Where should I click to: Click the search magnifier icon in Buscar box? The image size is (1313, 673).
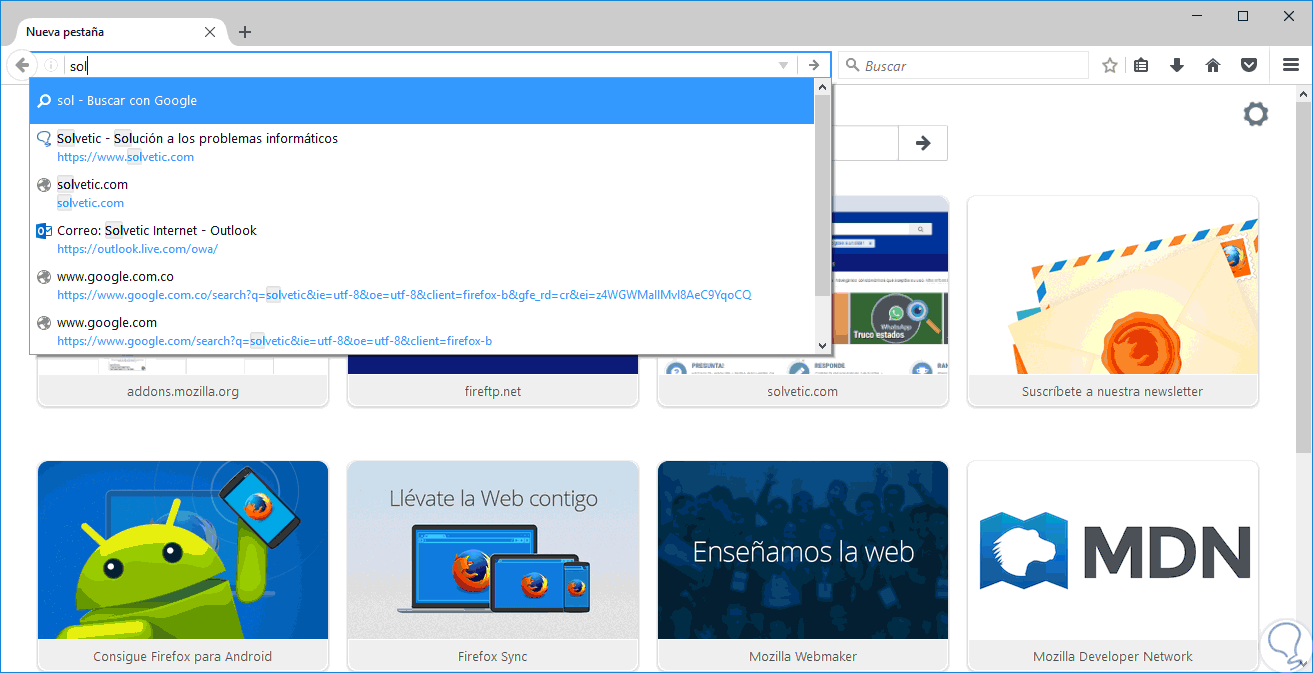(x=852, y=65)
